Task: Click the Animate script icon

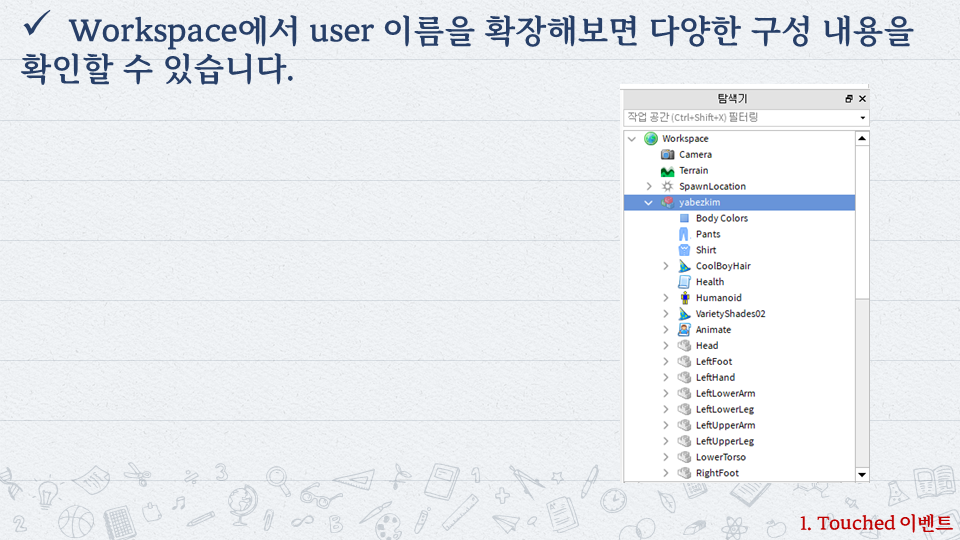Action: pos(684,329)
